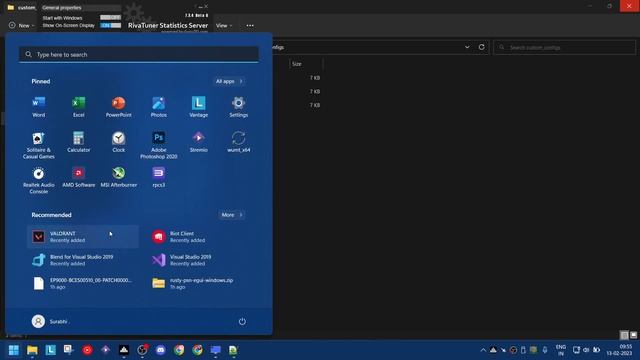Viewport: 640px width, 360px height.
Task: Open rusty-psn-egui-windows.zip recommended file
Action: click(203, 283)
